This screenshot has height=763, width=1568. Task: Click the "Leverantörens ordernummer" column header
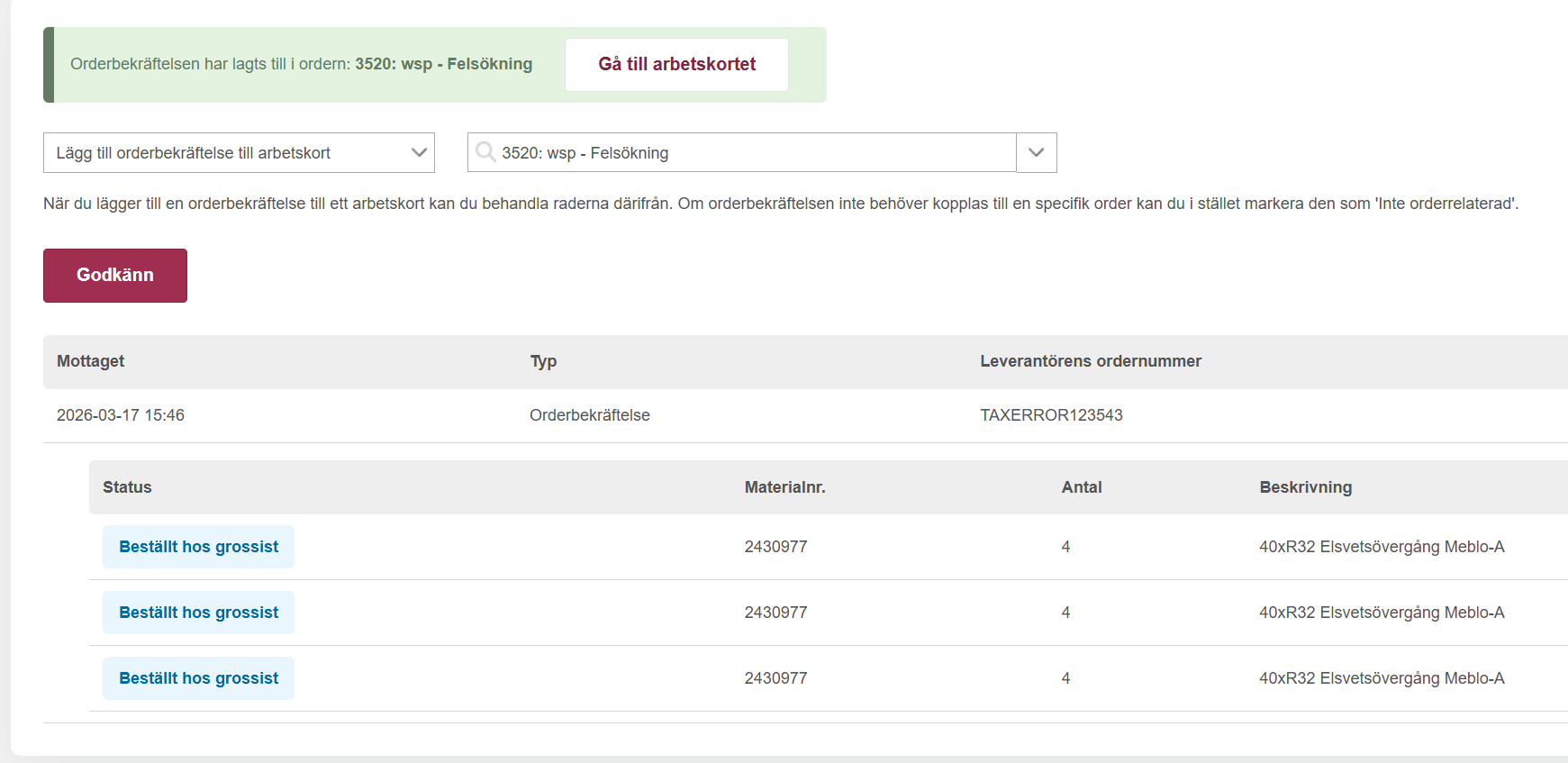(1090, 361)
